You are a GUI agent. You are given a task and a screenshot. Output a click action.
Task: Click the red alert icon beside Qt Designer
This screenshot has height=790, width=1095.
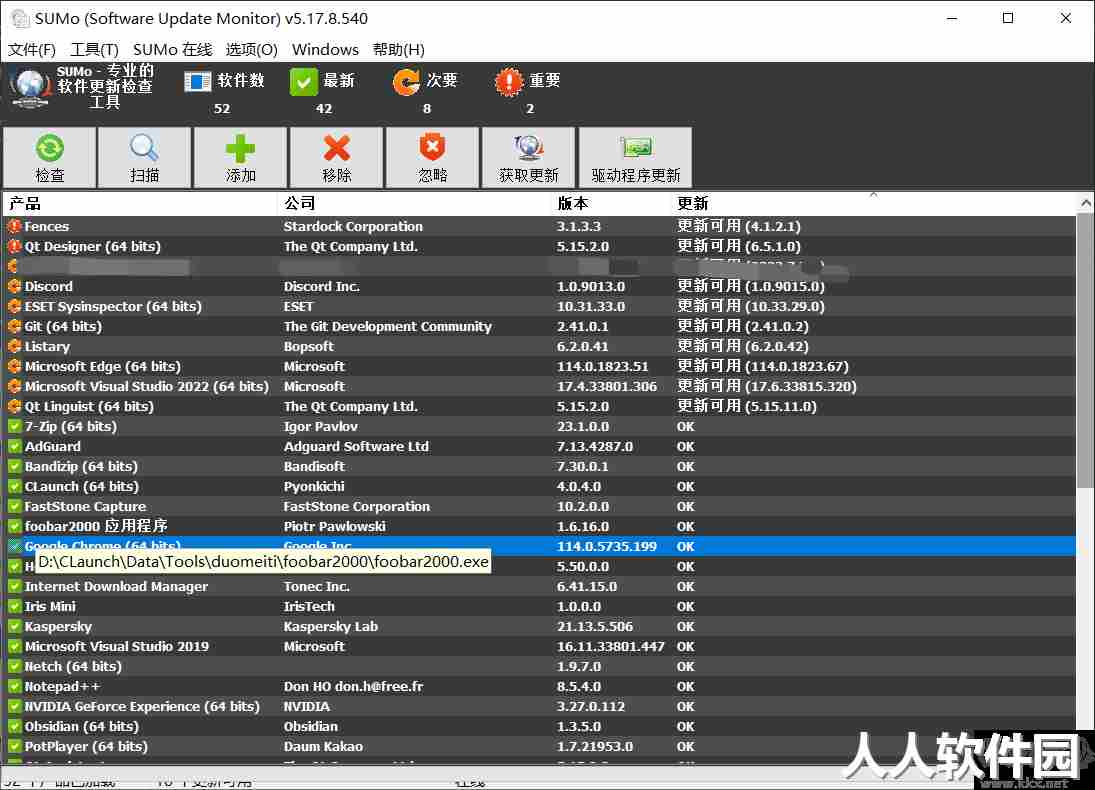click(x=14, y=247)
